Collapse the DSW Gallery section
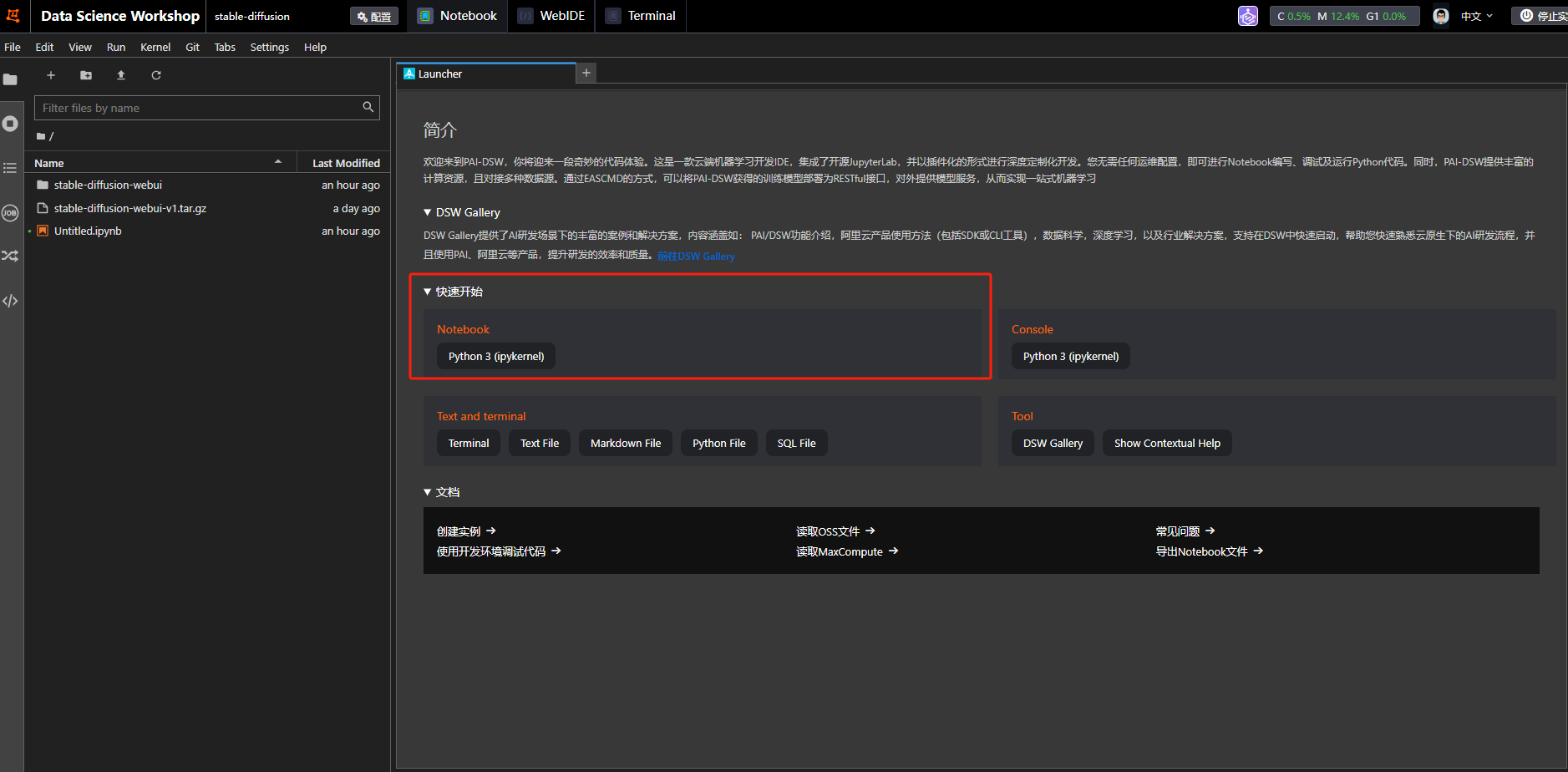The image size is (1568, 772). coord(428,212)
